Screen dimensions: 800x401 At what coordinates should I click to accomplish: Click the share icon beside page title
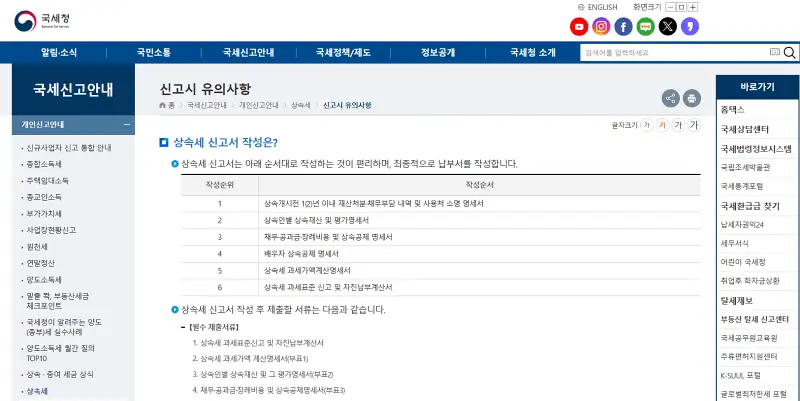click(x=669, y=98)
